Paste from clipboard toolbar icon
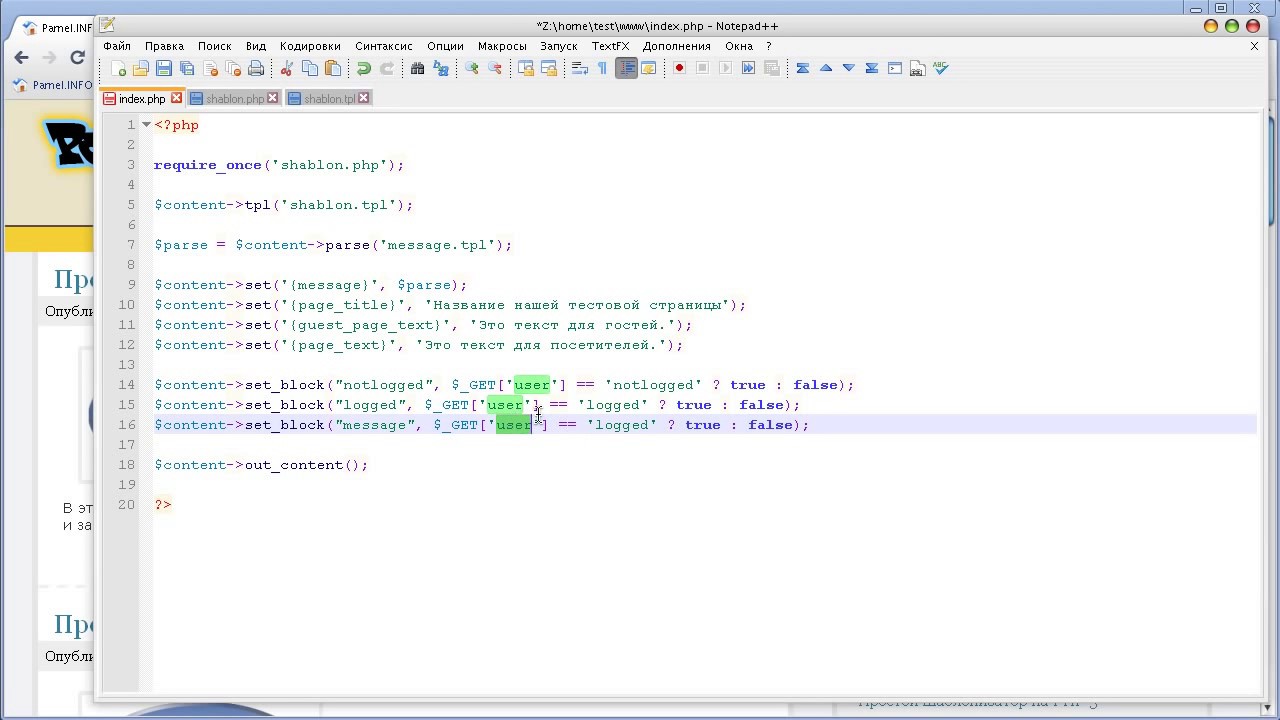The image size is (1280, 720). (333, 68)
